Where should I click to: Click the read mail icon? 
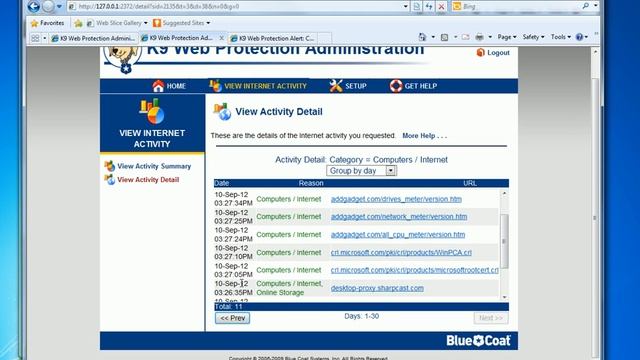tap(465, 37)
